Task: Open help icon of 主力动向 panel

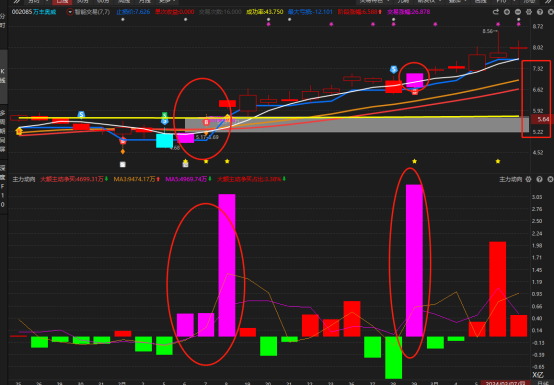Action: click(x=540, y=179)
